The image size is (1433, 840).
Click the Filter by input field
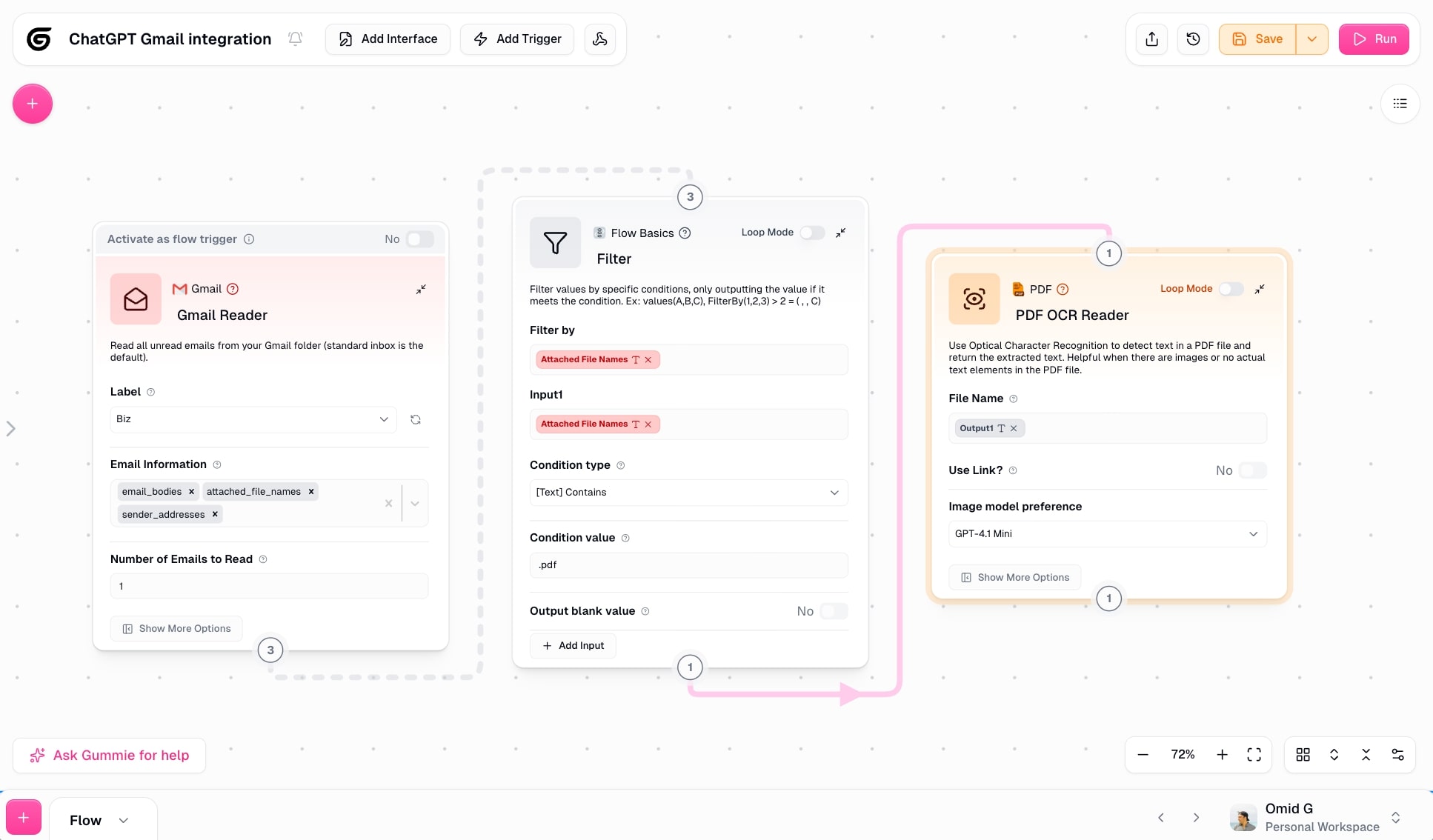688,360
